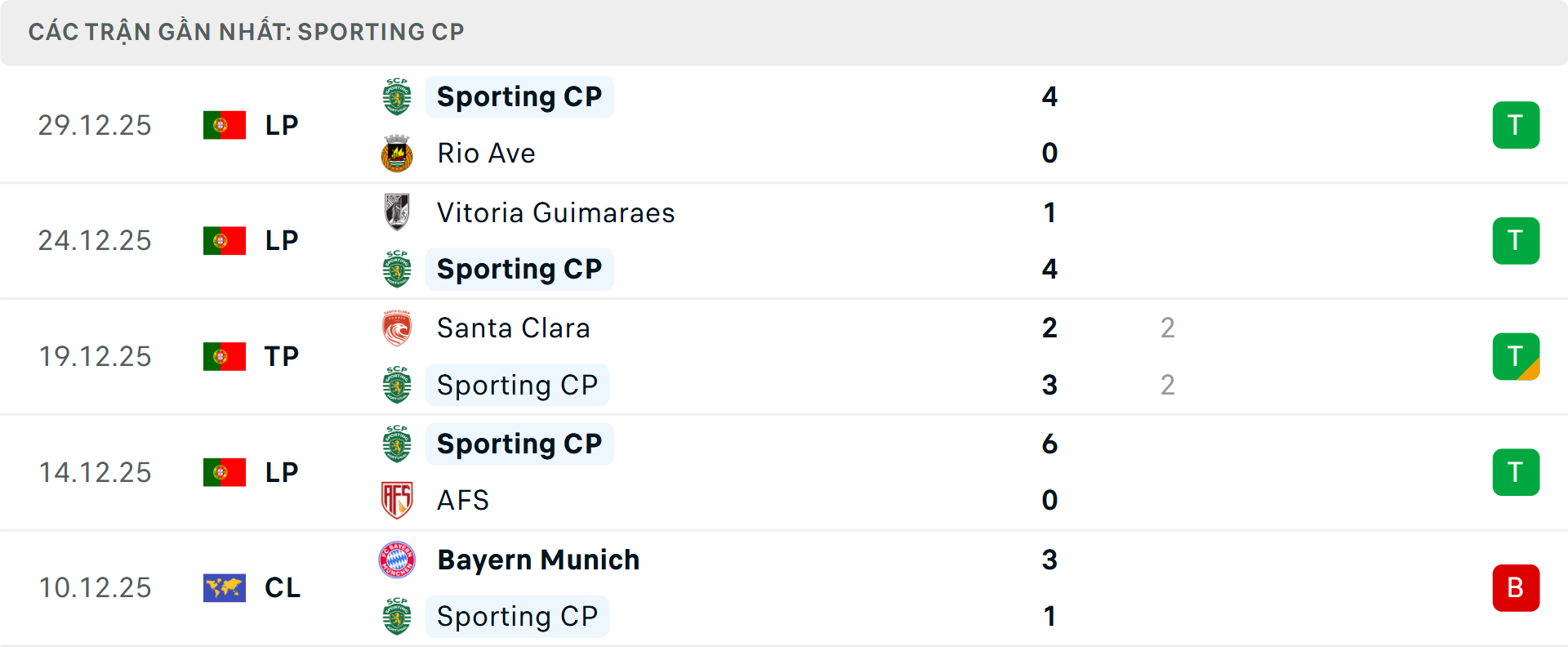Click the Vitoria Guimaraes club badge
Screen dimensions: 1568x647
pos(397,212)
